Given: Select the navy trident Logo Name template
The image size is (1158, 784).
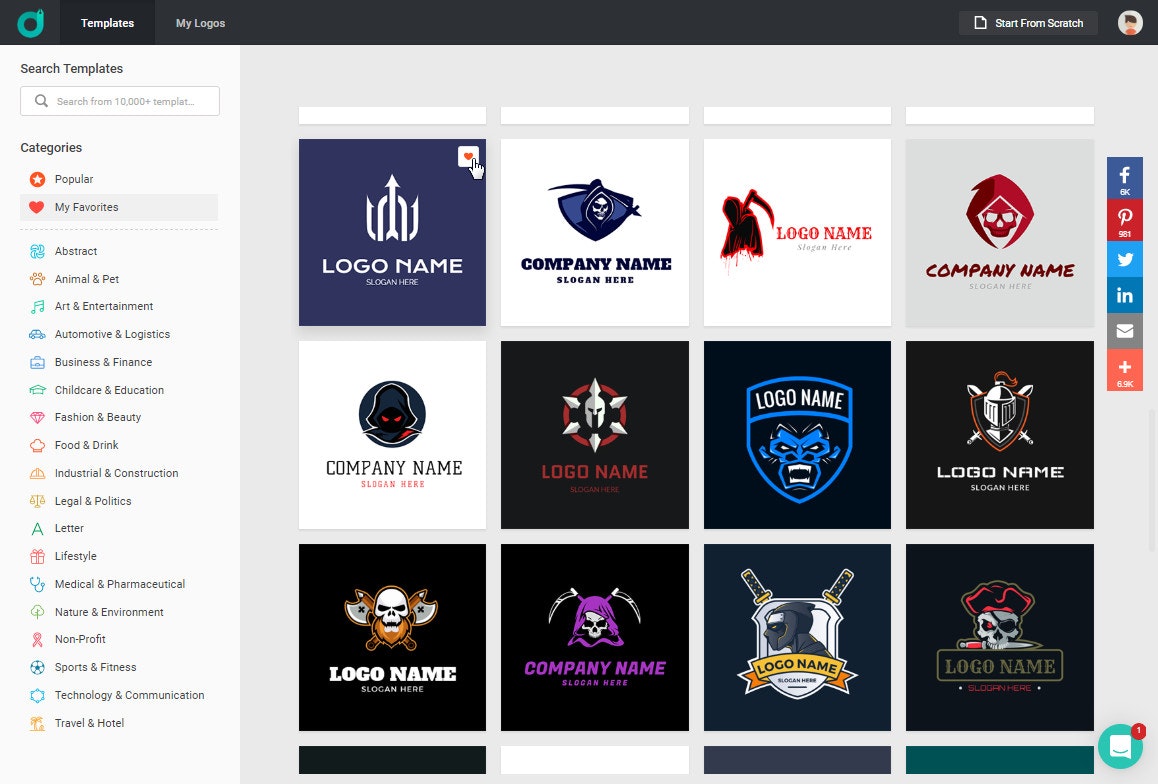Looking at the screenshot, I should 392,233.
